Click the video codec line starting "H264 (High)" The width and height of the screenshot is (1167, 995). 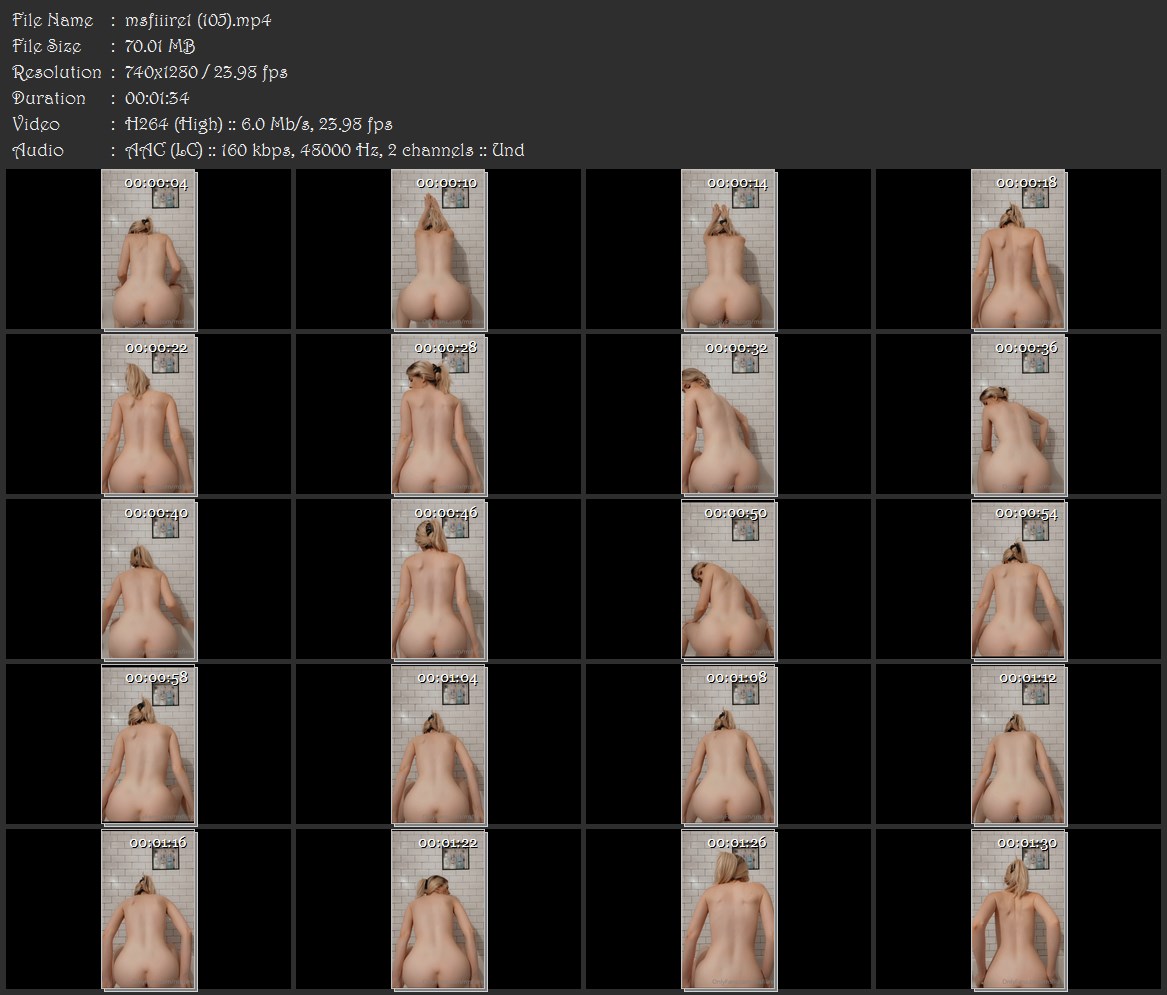tap(259, 124)
